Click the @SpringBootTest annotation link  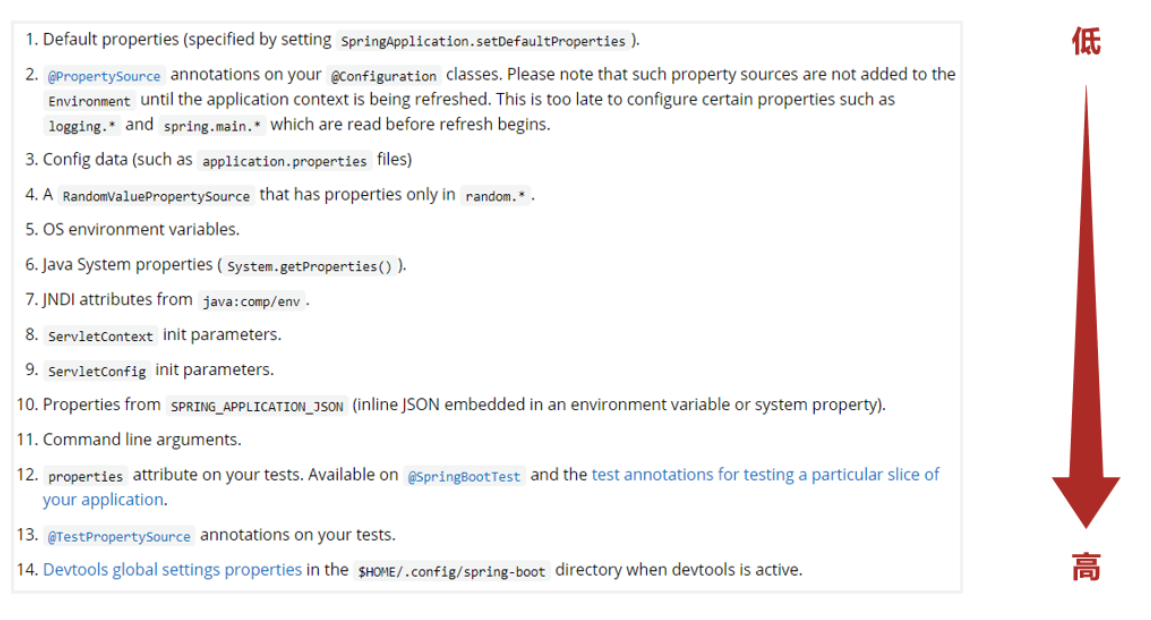tap(464, 477)
